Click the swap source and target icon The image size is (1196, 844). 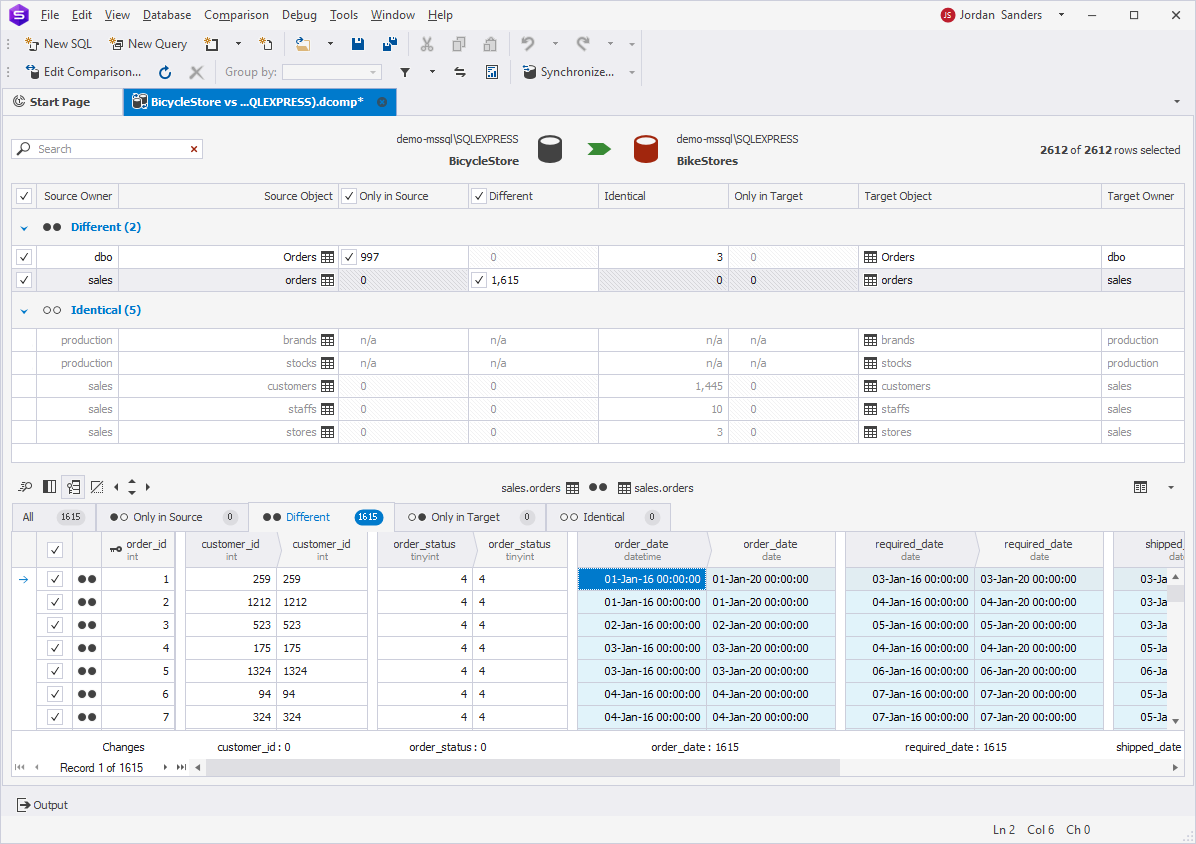(460, 72)
